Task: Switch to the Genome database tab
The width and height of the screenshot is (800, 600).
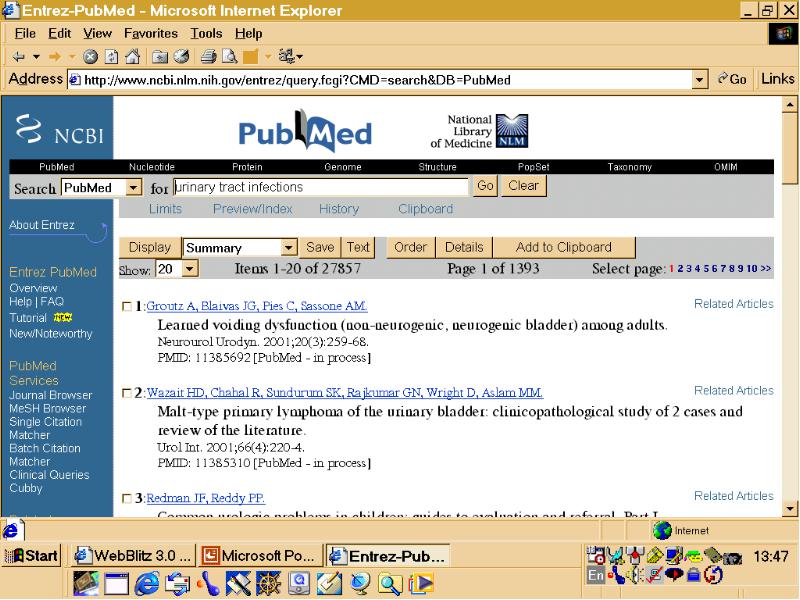Action: tap(343, 167)
